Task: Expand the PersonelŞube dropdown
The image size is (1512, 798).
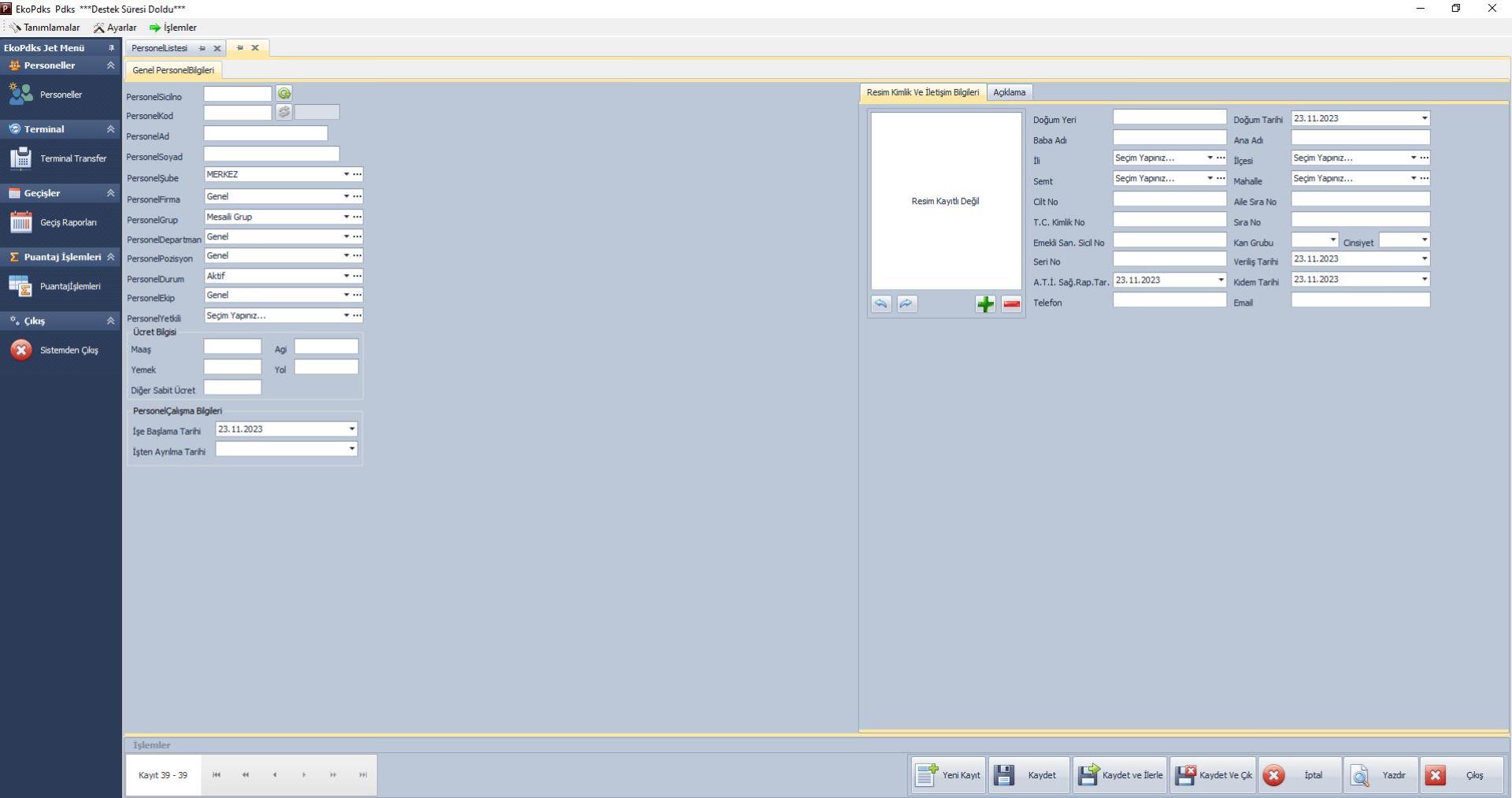Action: 346,174
